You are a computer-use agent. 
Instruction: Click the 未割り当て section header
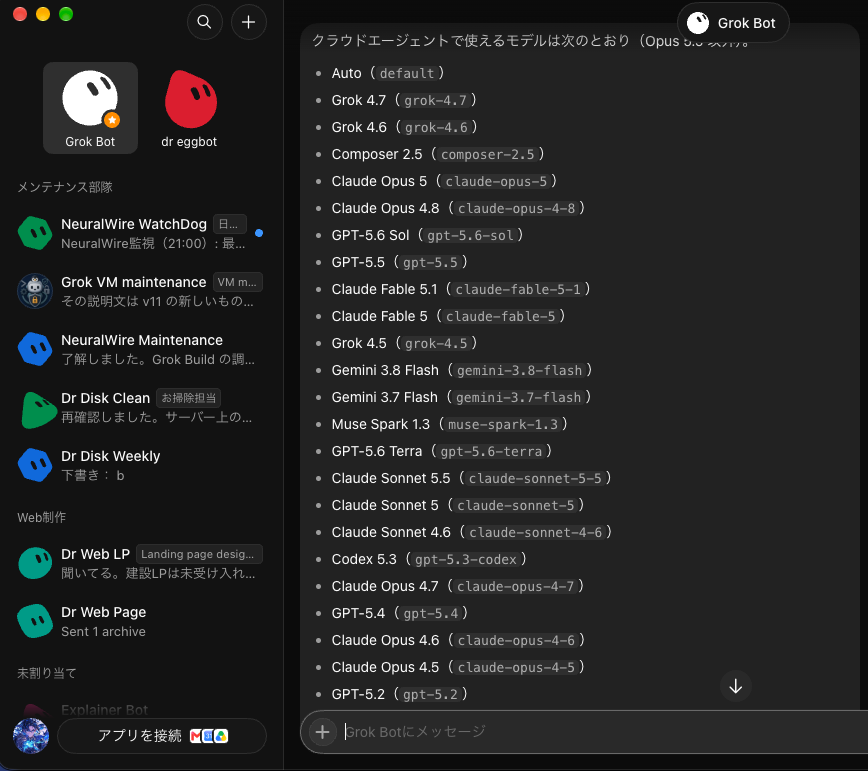coord(46,673)
